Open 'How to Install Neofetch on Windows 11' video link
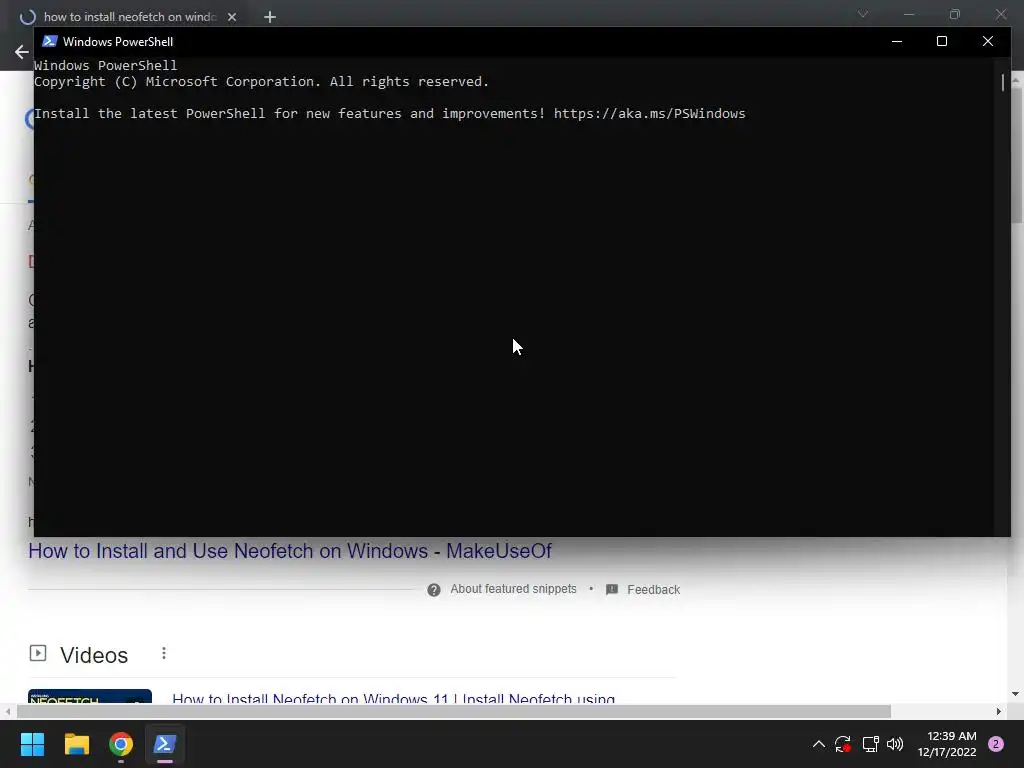 tap(393, 698)
